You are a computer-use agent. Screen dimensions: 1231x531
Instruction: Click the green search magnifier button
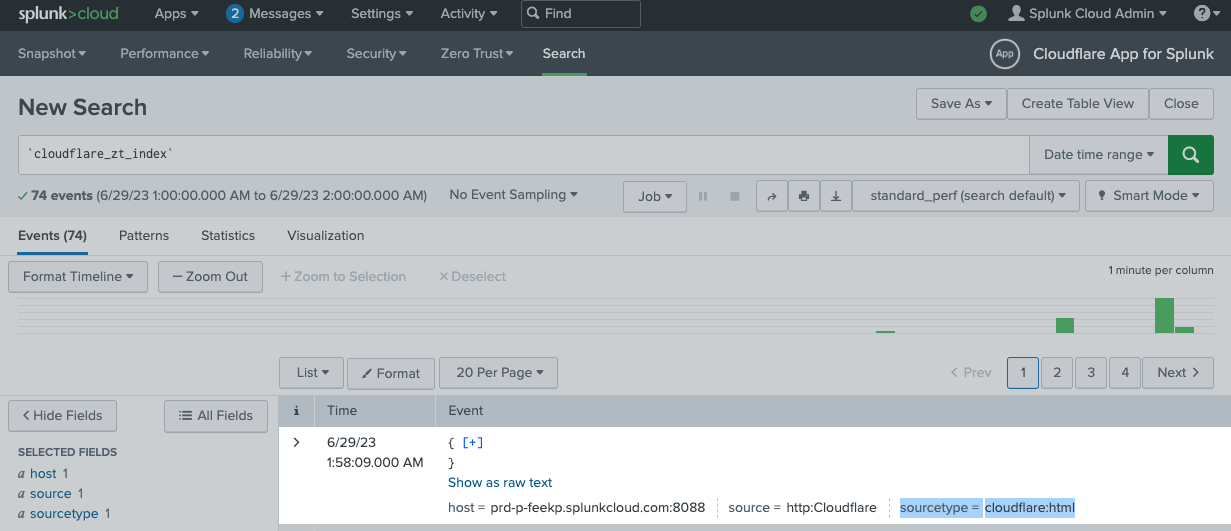coord(1191,155)
